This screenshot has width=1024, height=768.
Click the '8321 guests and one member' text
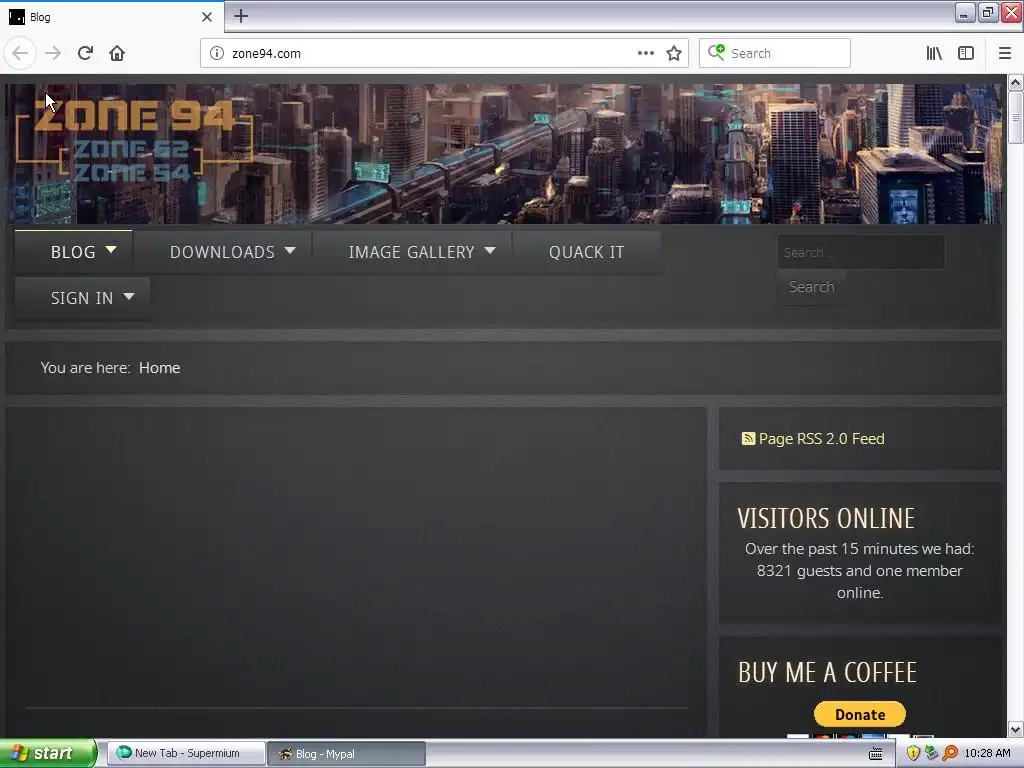click(x=859, y=571)
